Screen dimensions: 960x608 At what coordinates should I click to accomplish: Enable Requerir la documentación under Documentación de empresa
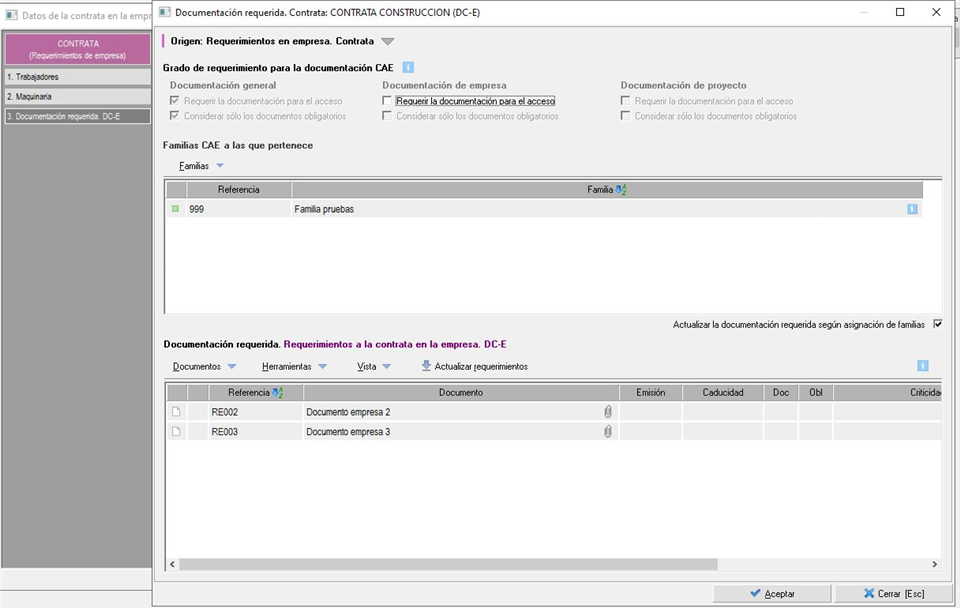(388, 101)
